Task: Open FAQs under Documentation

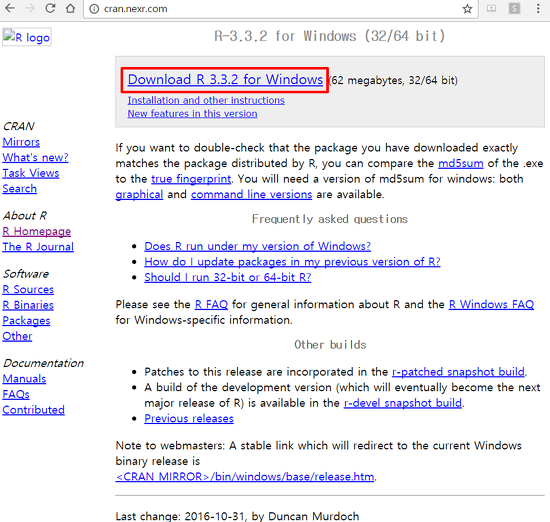Action: pyautogui.click(x=16, y=395)
